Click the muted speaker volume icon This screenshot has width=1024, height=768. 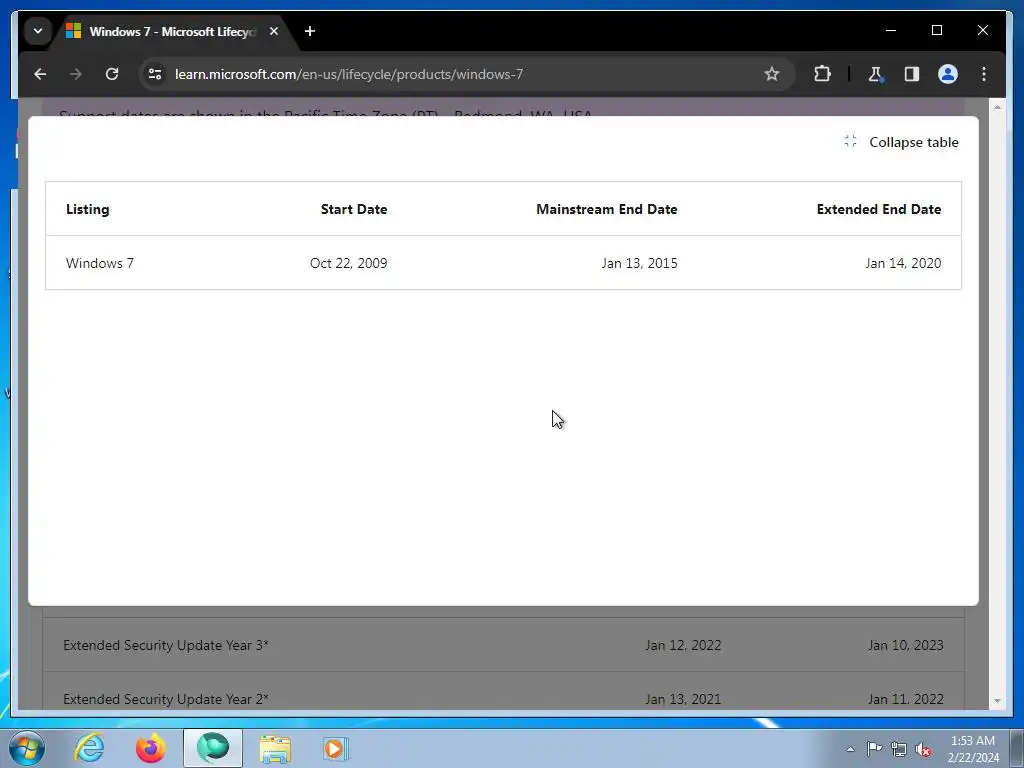click(x=923, y=749)
